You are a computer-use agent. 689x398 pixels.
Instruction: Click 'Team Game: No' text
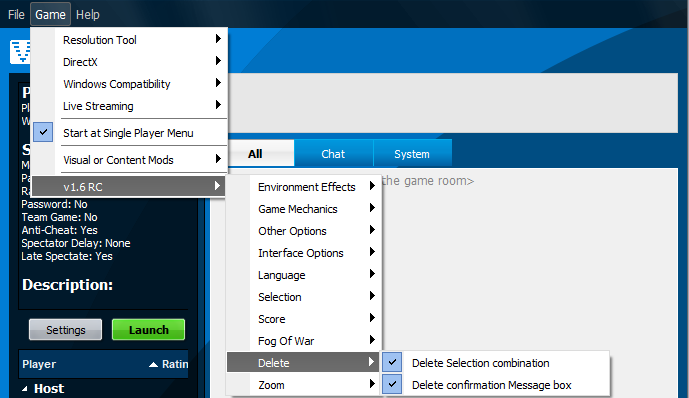pos(59,217)
